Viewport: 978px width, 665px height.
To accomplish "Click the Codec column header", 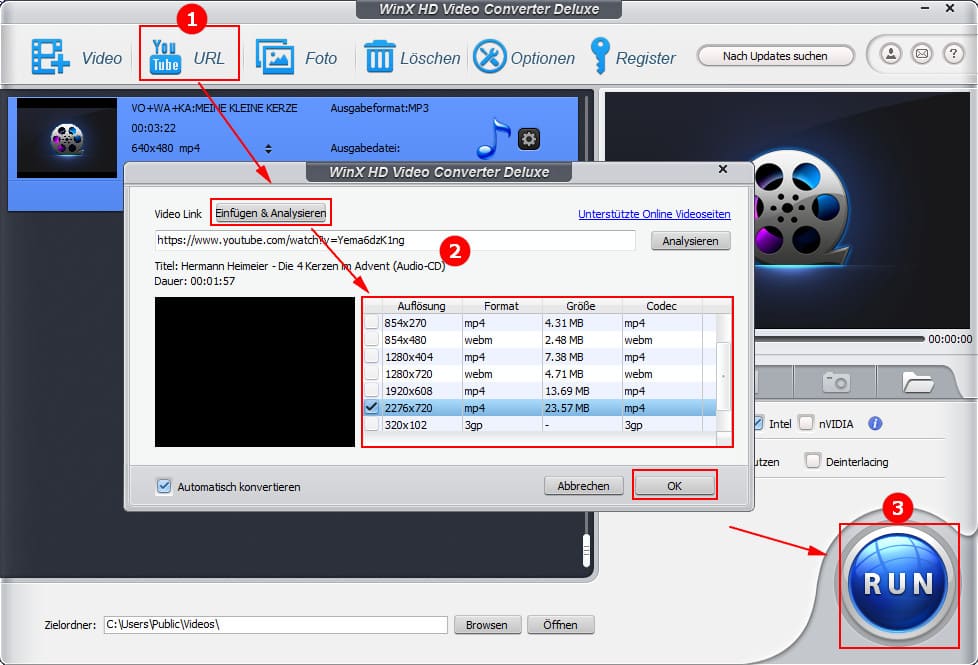I will pyautogui.click(x=661, y=306).
